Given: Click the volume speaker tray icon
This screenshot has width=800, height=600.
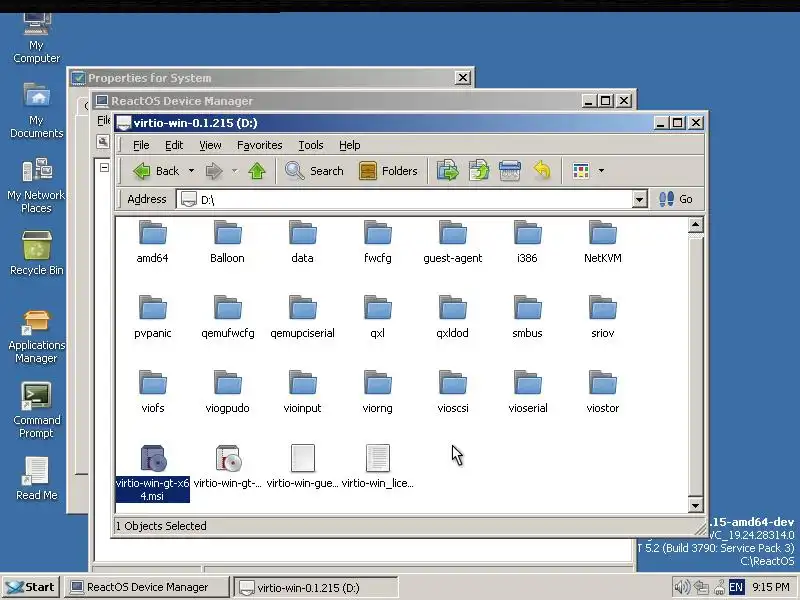Looking at the screenshot, I should [x=682, y=587].
